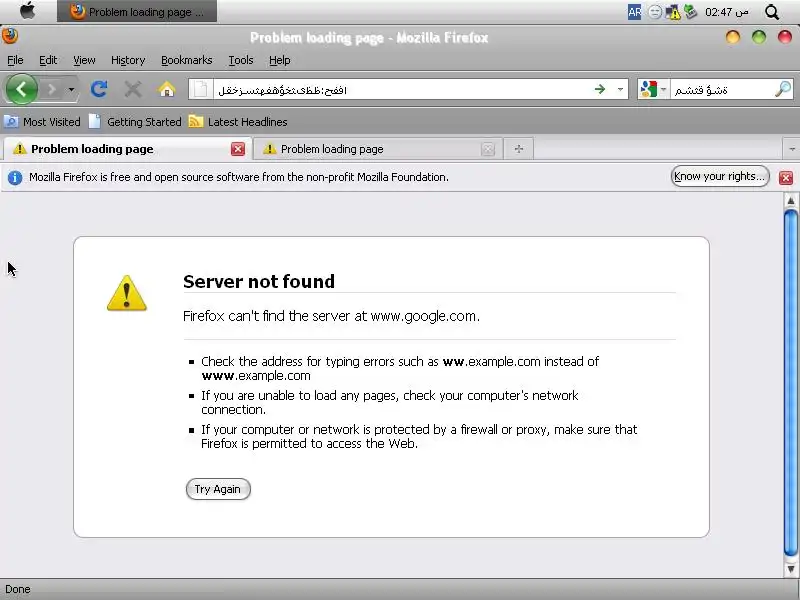Switch to Firefox taskbar entry Problem loading page
The height and width of the screenshot is (600, 800).
[x=137, y=12]
